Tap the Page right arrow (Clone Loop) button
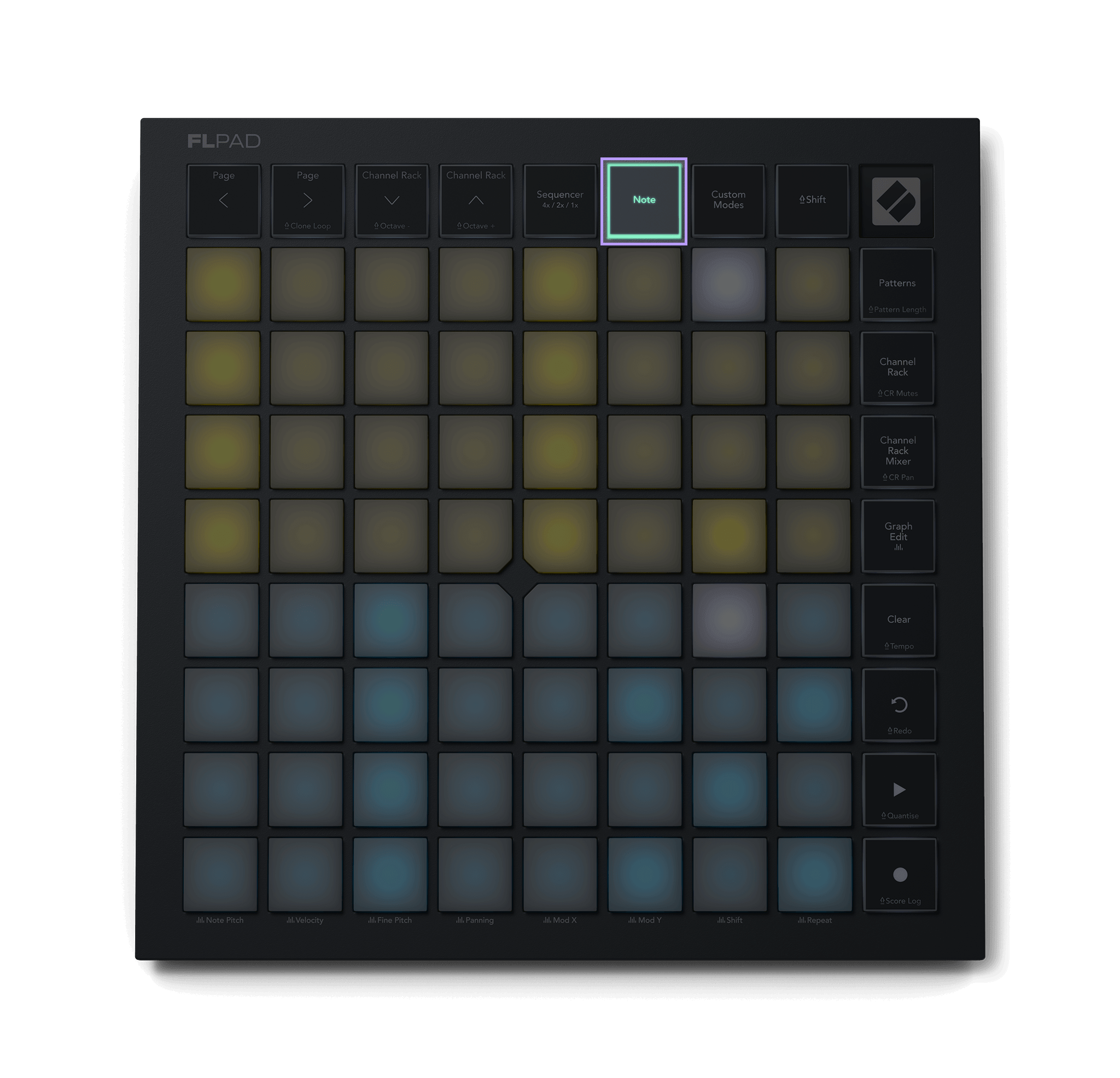 pos(307,201)
